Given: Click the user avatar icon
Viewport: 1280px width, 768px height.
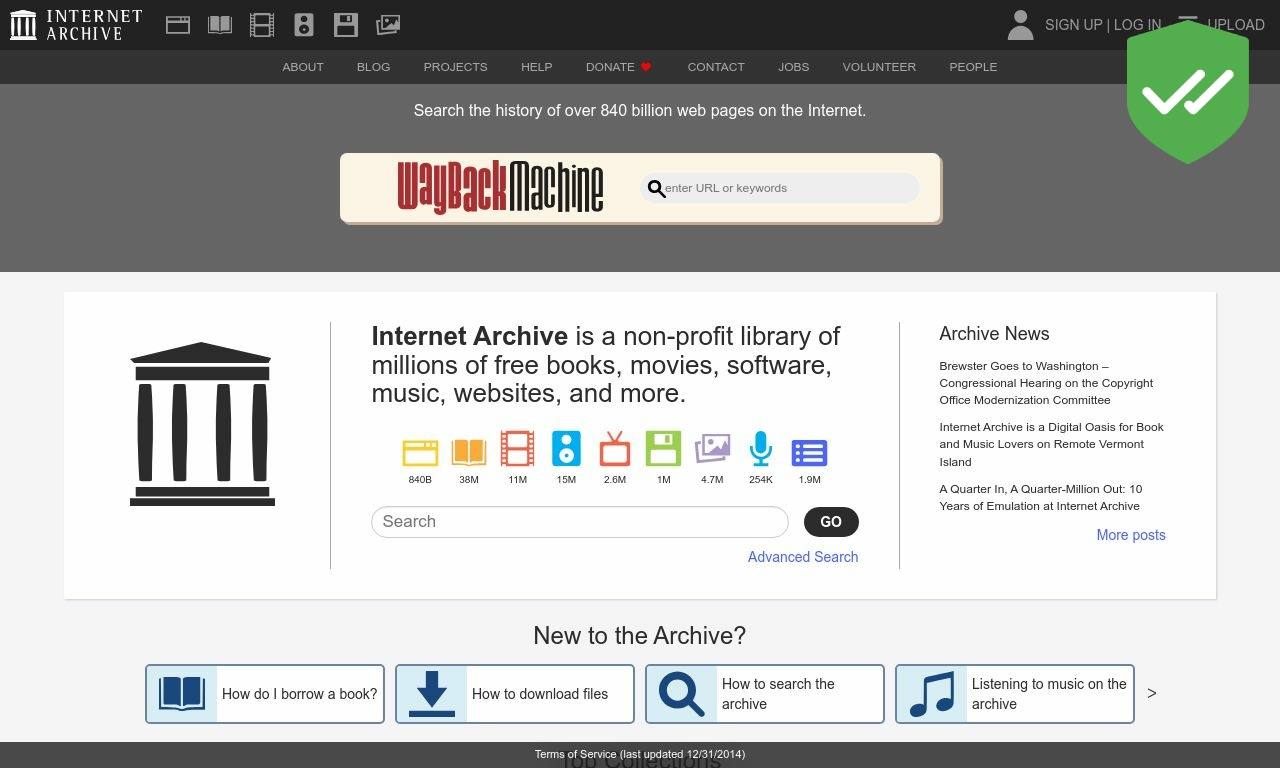Looking at the screenshot, I should coord(1020,25).
